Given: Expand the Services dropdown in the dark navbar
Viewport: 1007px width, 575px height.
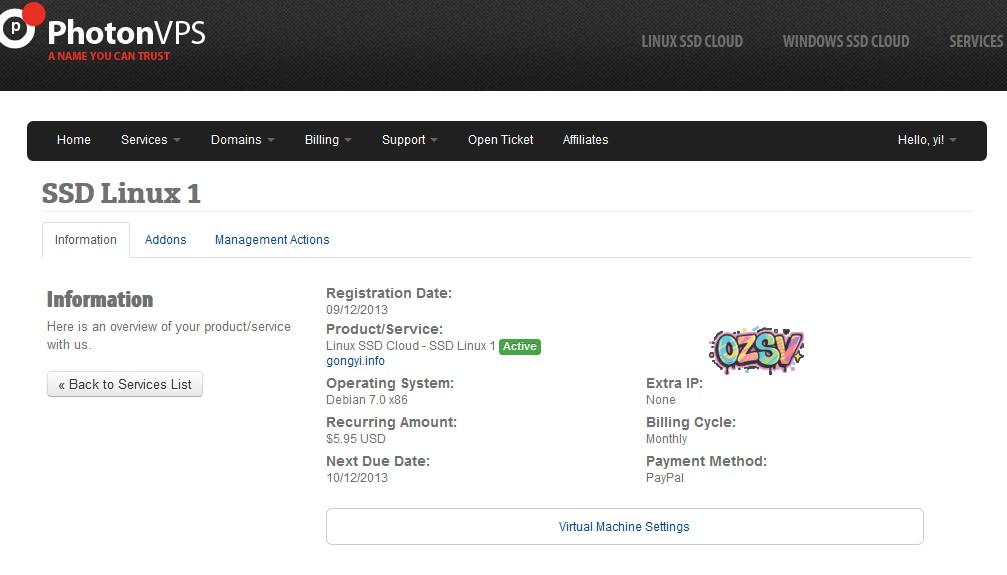Looking at the screenshot, I should pos(150,140).
